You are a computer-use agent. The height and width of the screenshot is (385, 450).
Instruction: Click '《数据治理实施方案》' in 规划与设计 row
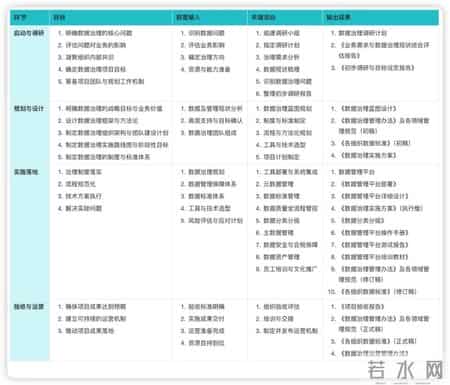coord(368,155)
